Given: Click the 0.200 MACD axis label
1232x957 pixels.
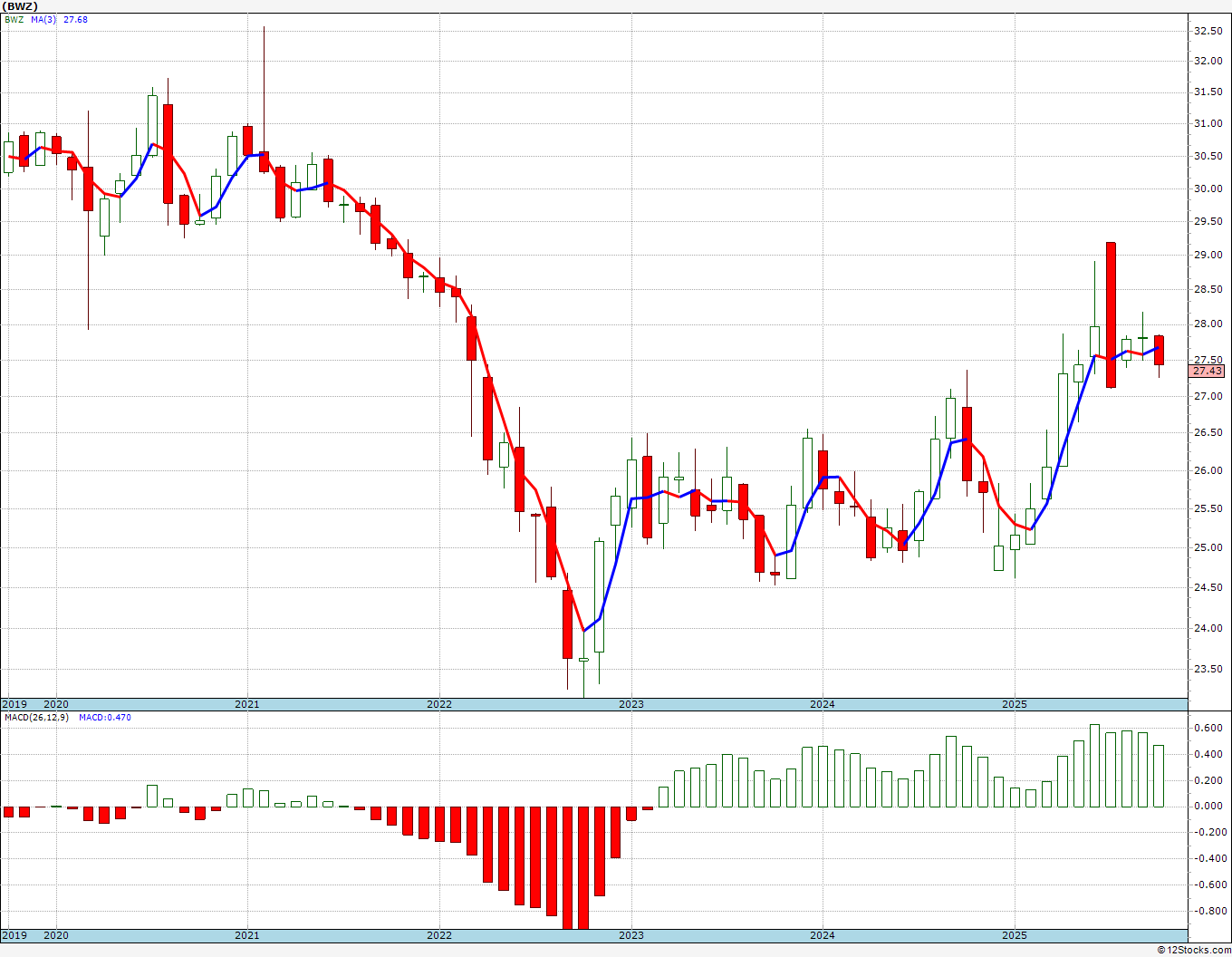Looking at the screenshot, I should tap(1208, 780).
